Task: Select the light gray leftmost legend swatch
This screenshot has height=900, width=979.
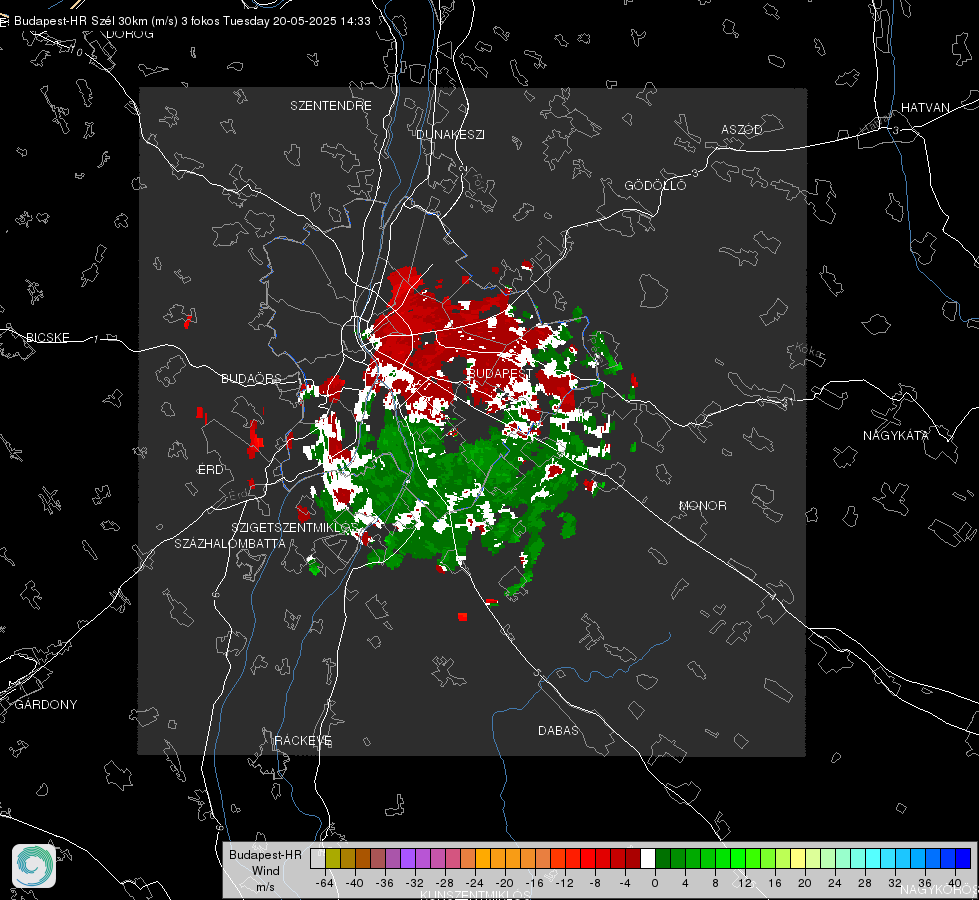Action: pyautogui.click(x=317, y=859)
